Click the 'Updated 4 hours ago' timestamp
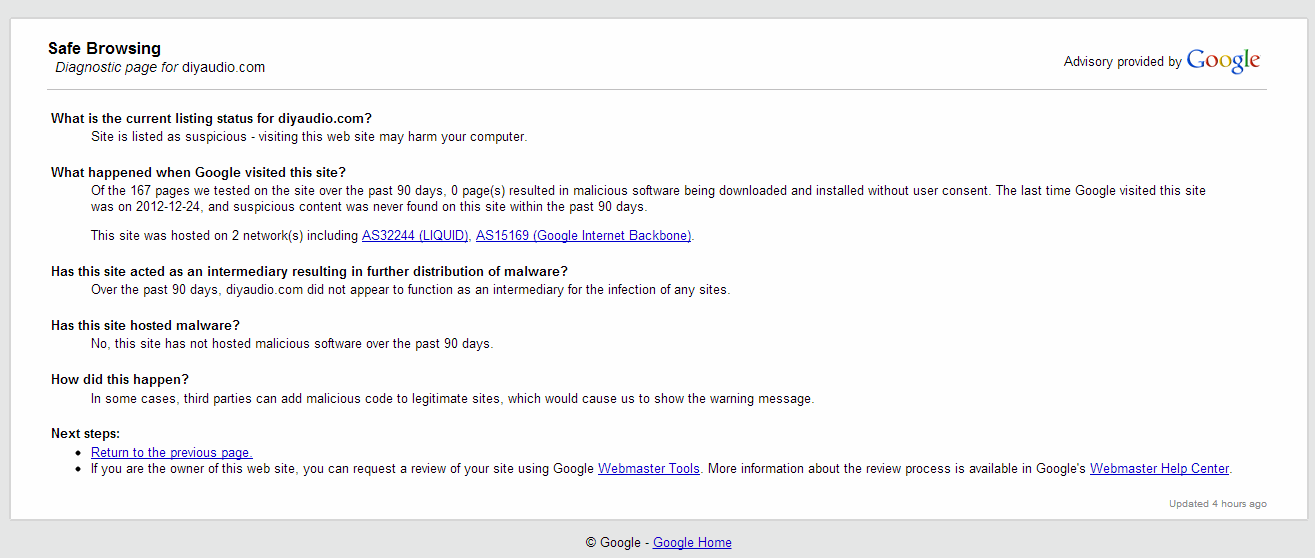Screen dimensions: 1315x558 click(1218, 504)
